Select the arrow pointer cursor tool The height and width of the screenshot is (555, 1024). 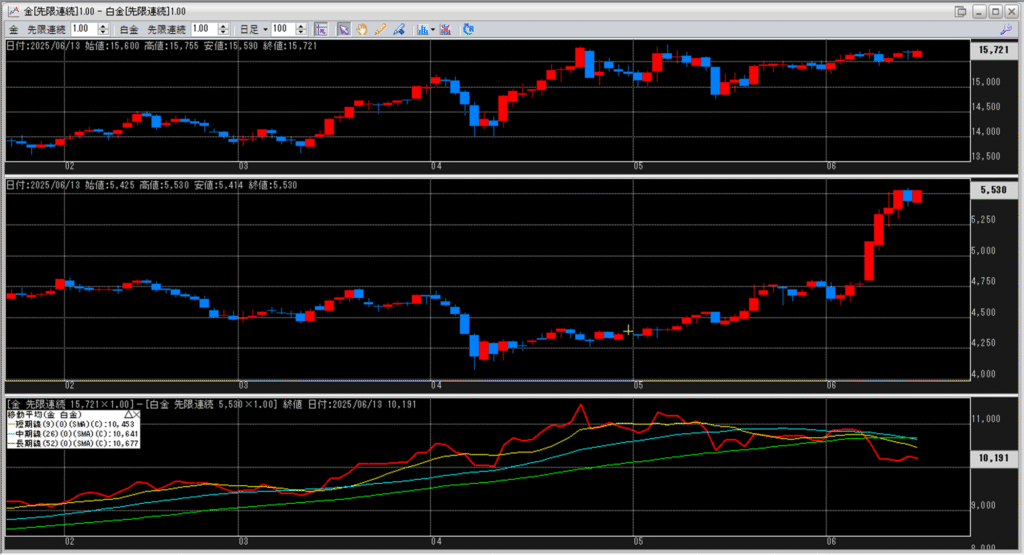343,30
